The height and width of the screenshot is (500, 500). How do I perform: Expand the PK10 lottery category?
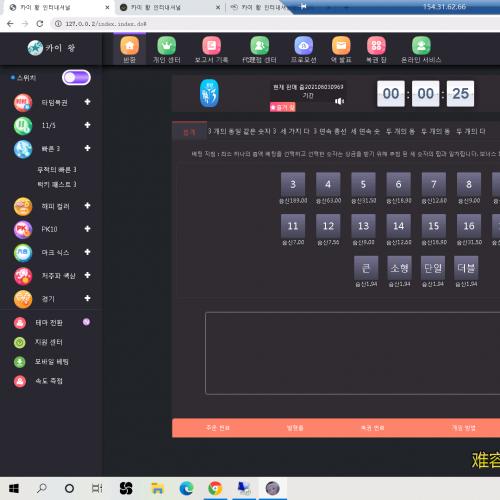click(x=87, y=229)
